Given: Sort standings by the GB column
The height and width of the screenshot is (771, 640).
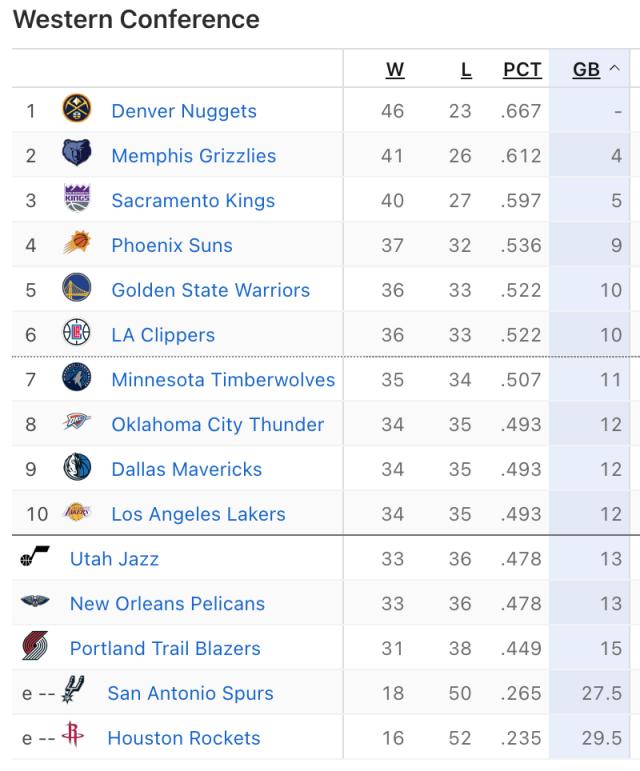Looking at the screenshot, I should click(587, 69).
